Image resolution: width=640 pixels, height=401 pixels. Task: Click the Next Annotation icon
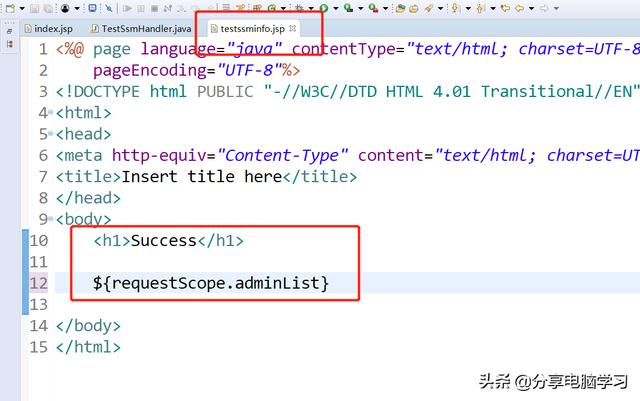point(455,8)
